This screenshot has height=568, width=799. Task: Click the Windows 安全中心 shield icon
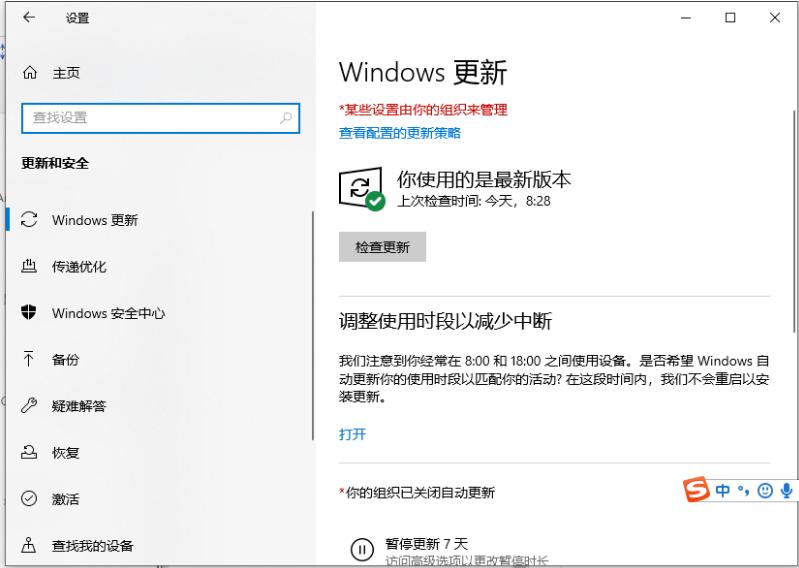[x=29, y=312]
